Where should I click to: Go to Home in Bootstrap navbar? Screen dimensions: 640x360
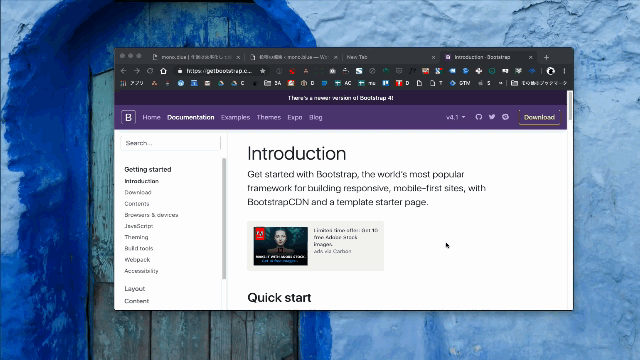[x=151, y=117]
